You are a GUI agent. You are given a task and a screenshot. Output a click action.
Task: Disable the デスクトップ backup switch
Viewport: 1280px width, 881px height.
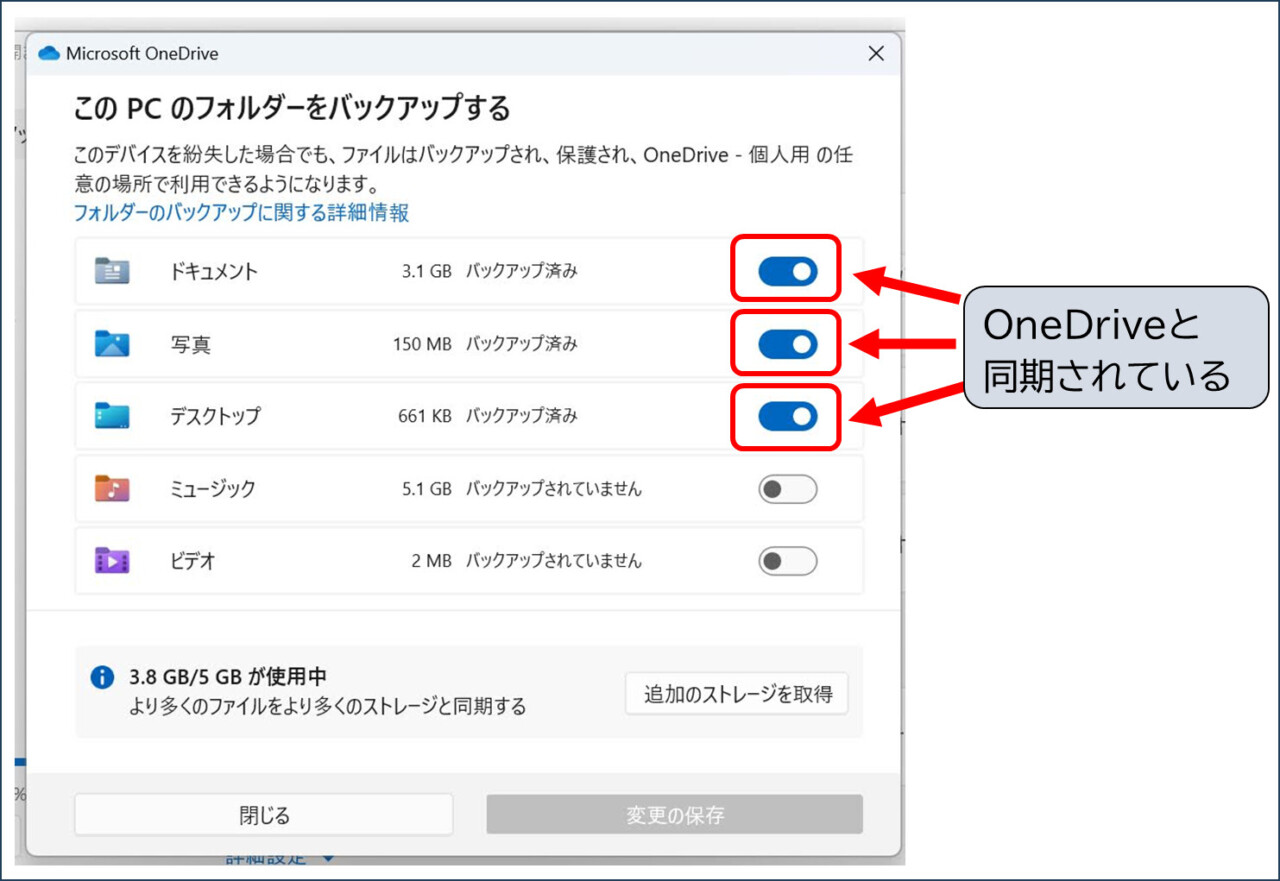tap(787, 416)
